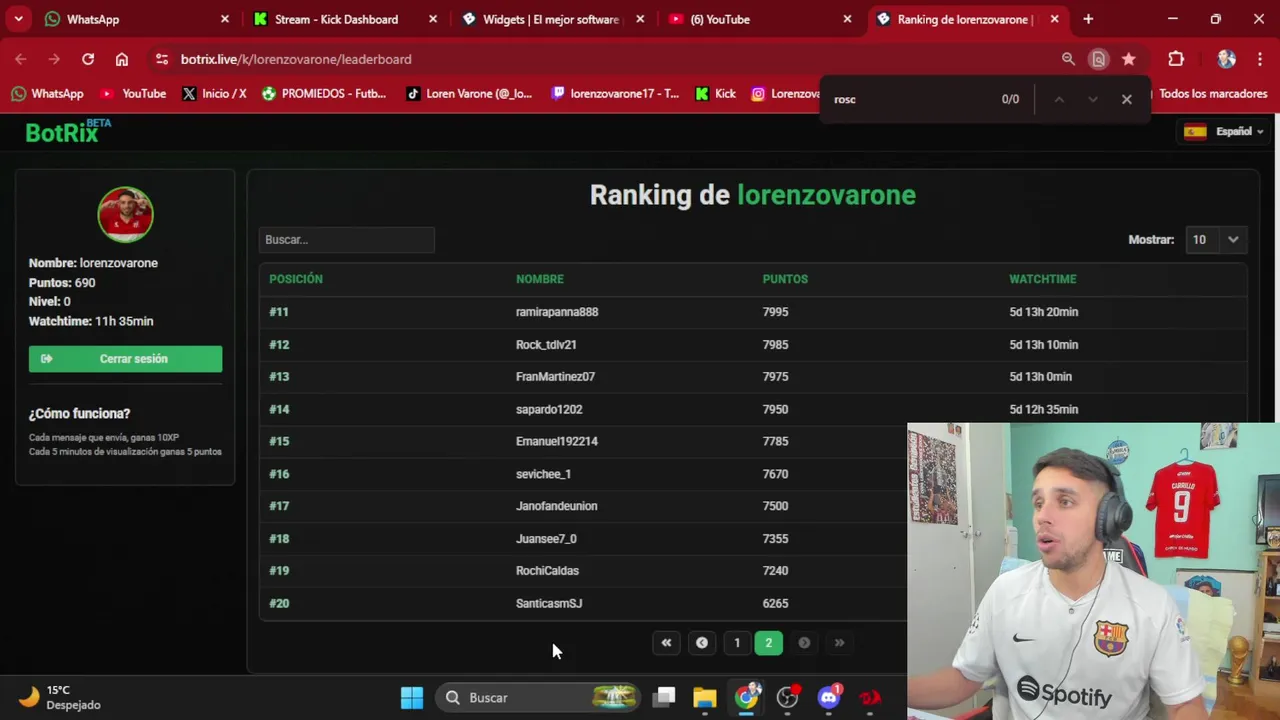Viewport: 1280px width, 720px height.
Task: Go to first page double-arrow
Action: point(666,643)
